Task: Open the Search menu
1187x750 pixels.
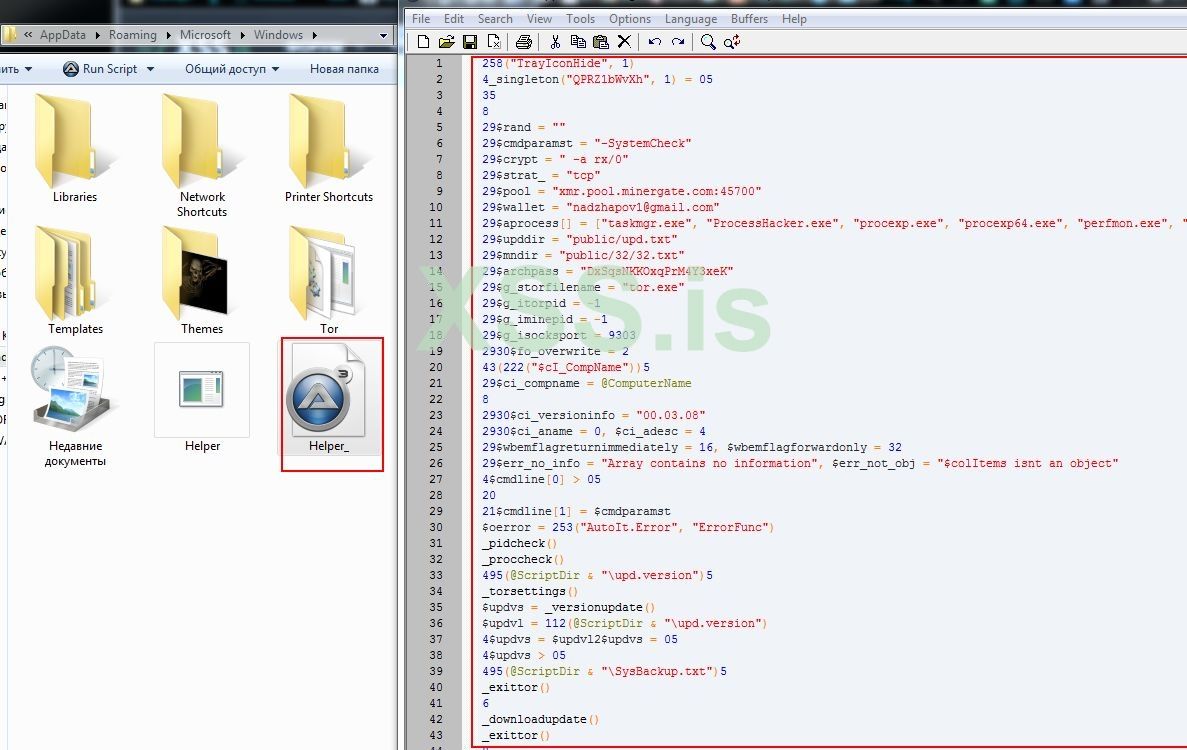Action: point(495,19)
